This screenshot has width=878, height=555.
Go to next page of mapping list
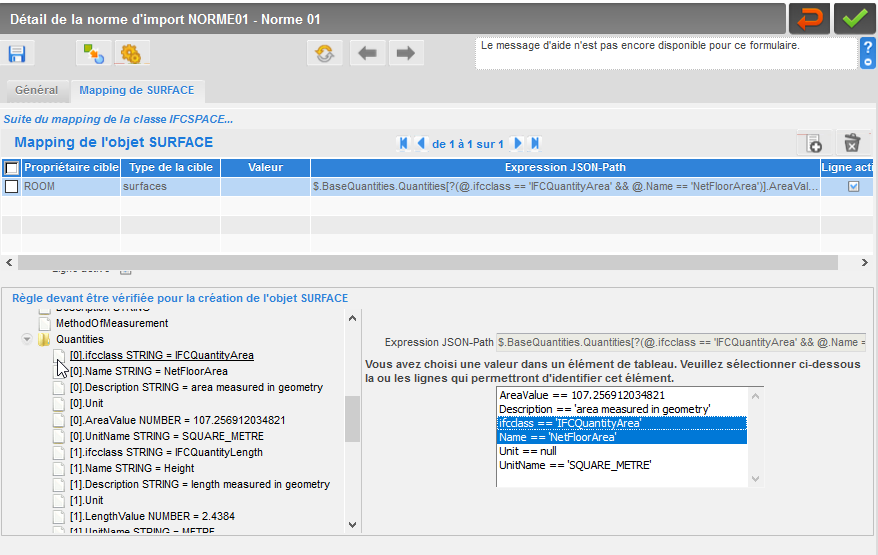[517, 143]
